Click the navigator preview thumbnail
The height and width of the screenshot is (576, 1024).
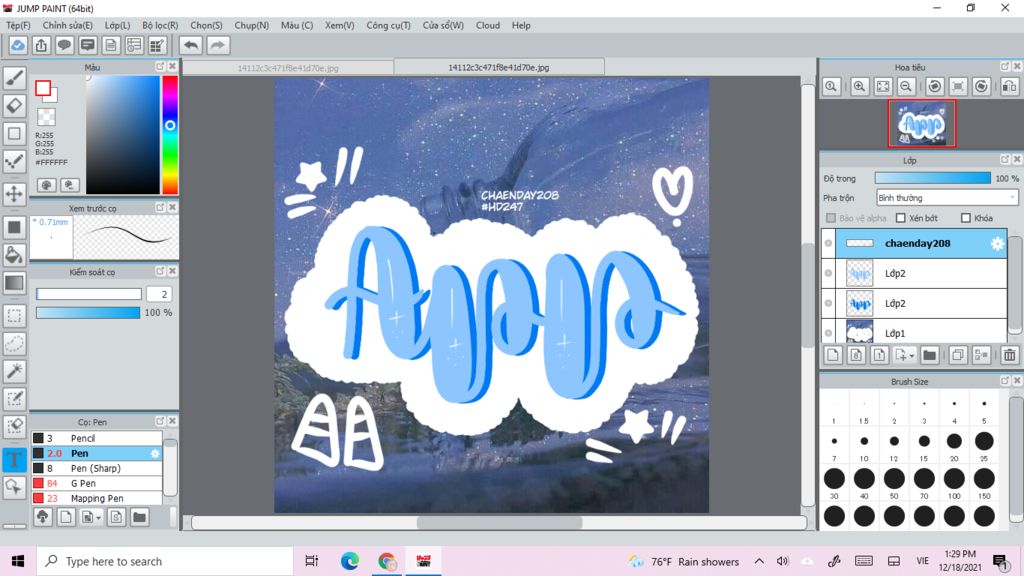click(921, 123)
